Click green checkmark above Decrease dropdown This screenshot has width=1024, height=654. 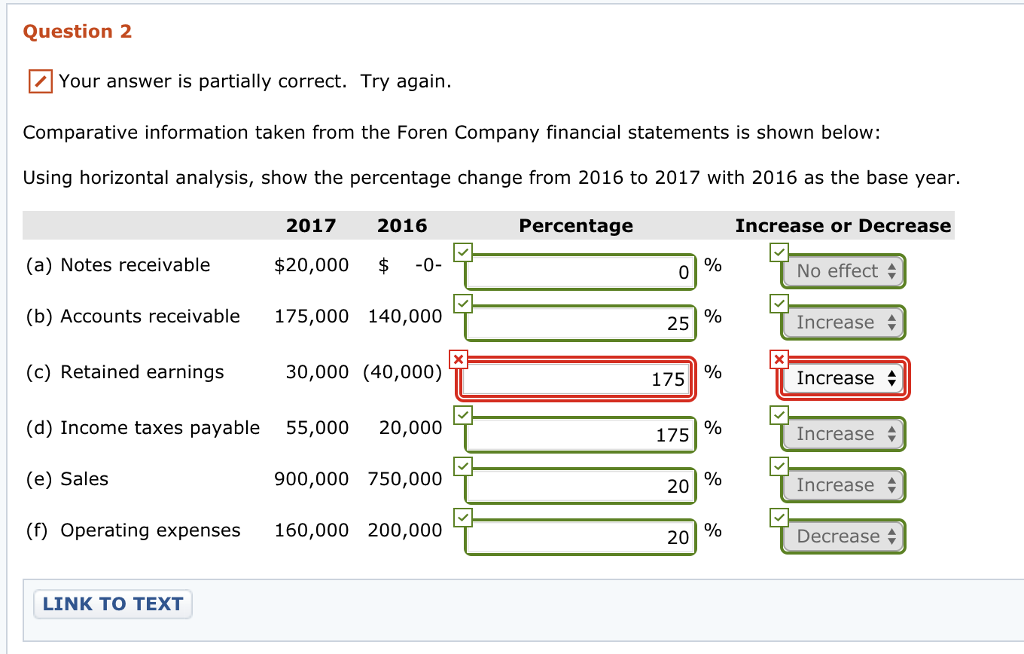coord(779,517)
